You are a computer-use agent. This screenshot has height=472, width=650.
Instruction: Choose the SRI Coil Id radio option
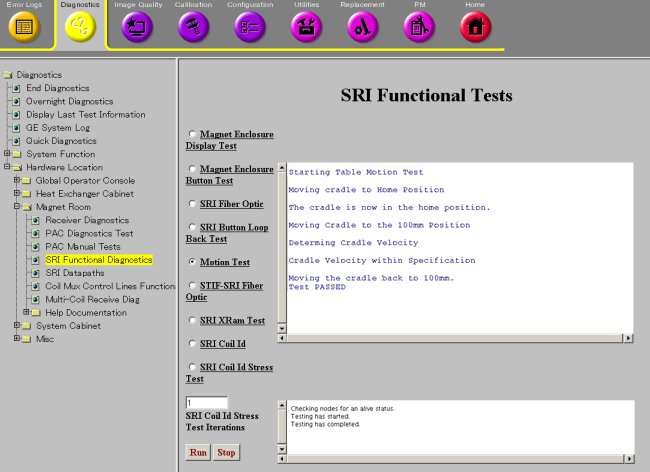click(193, 344)
